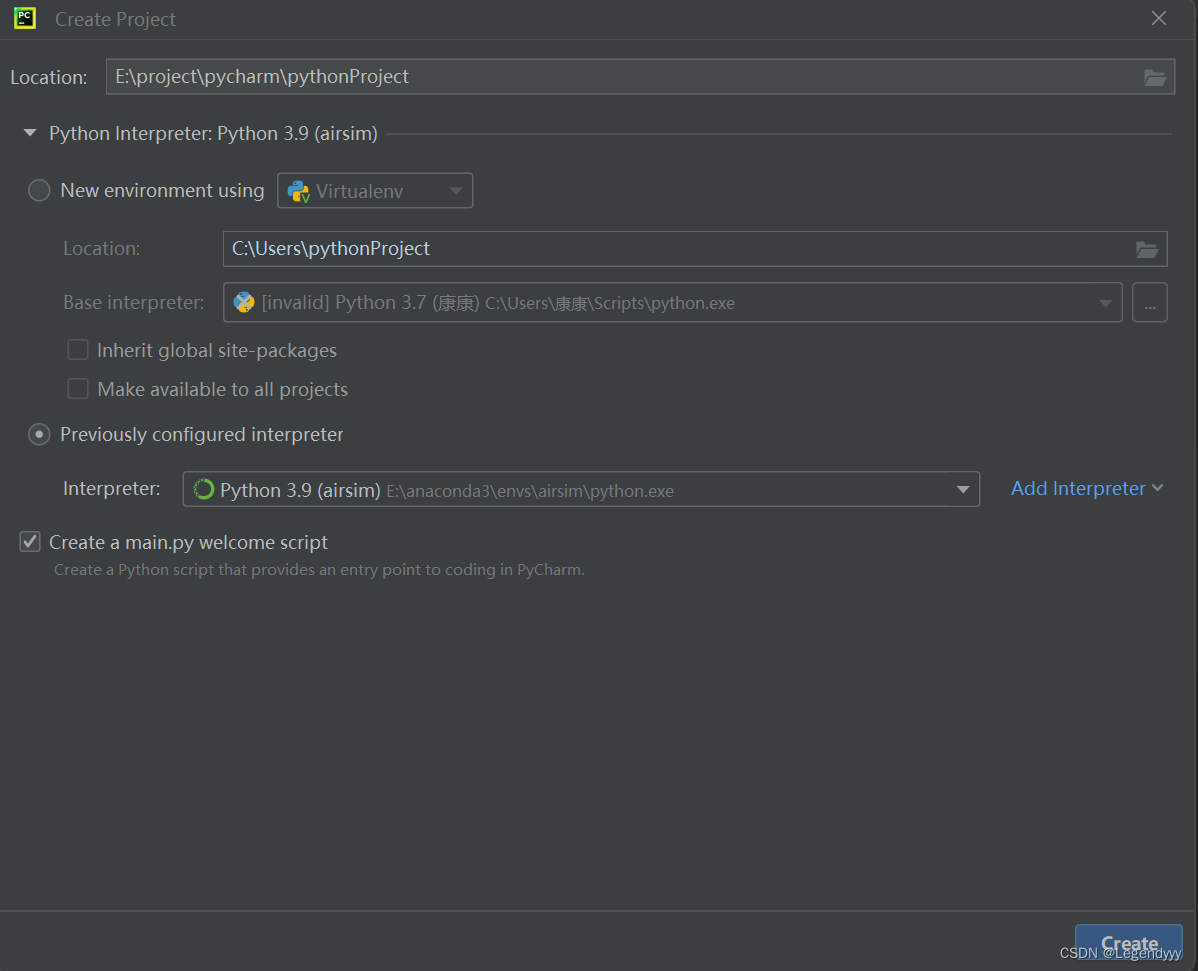Click the Create Project title text
The image size is (1198, 971).
point(115,19)
